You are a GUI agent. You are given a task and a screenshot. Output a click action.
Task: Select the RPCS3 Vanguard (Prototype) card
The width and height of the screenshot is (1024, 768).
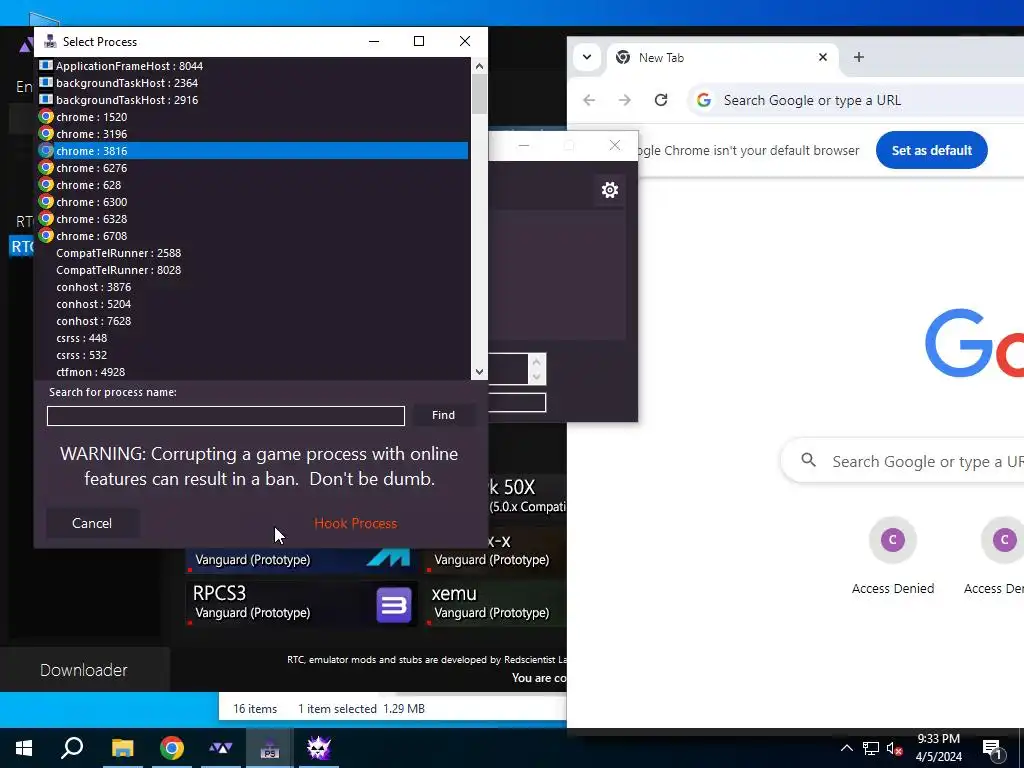tap(302, 603)
